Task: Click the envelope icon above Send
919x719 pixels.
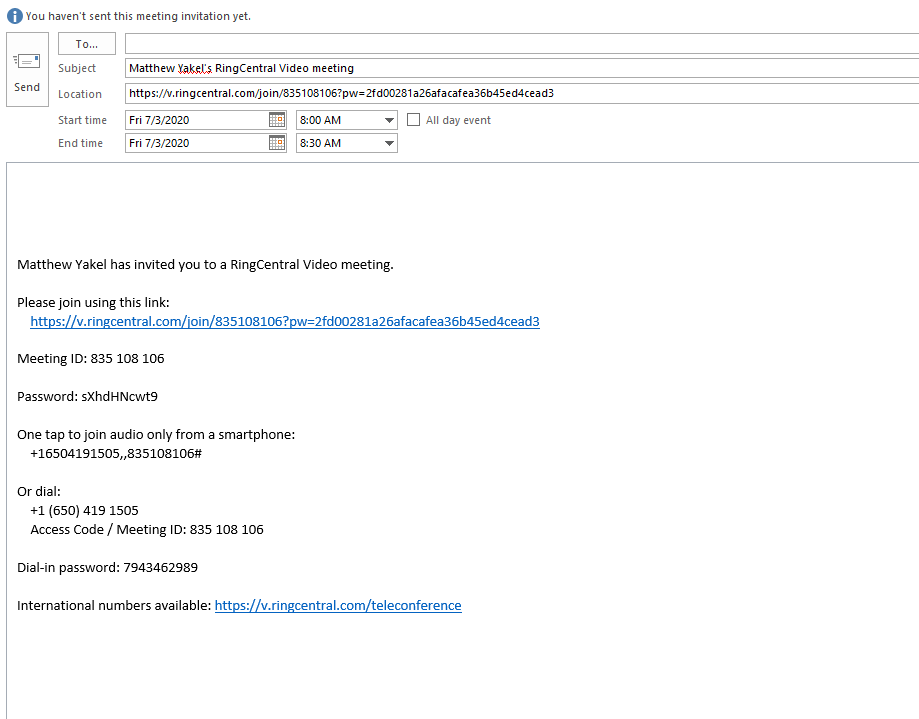Action: pyautogui.click(x=26, y=61)
